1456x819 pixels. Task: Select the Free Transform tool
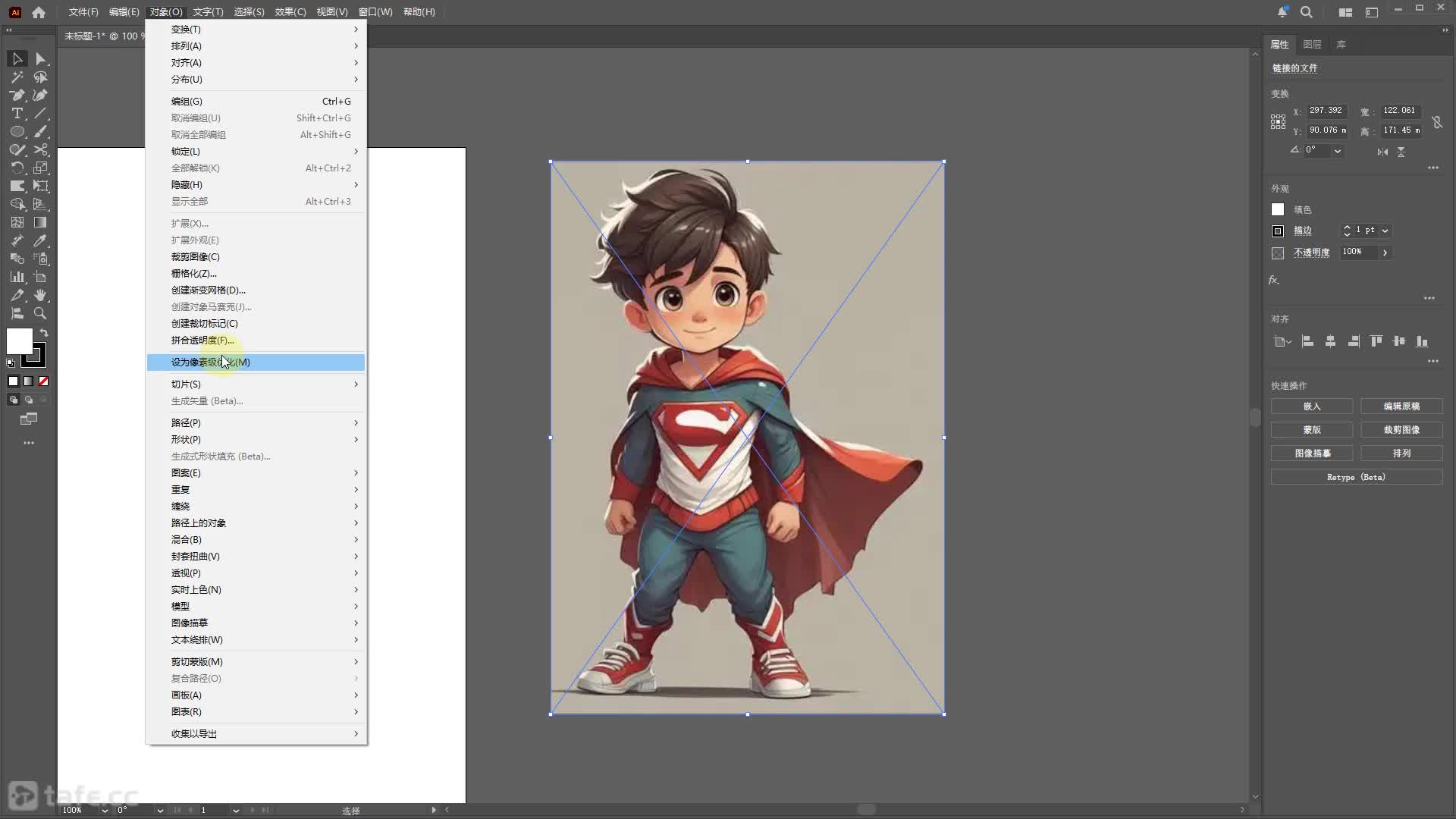point(41,187)
